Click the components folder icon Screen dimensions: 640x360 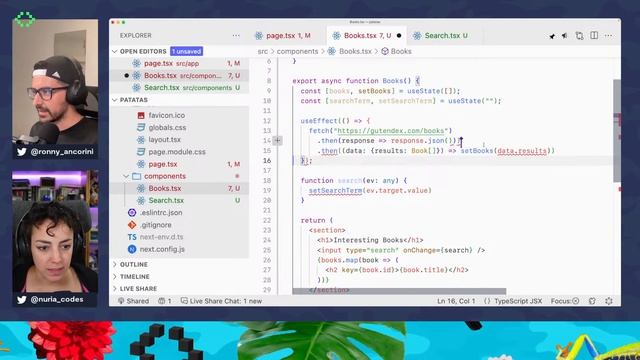(136, 176)
